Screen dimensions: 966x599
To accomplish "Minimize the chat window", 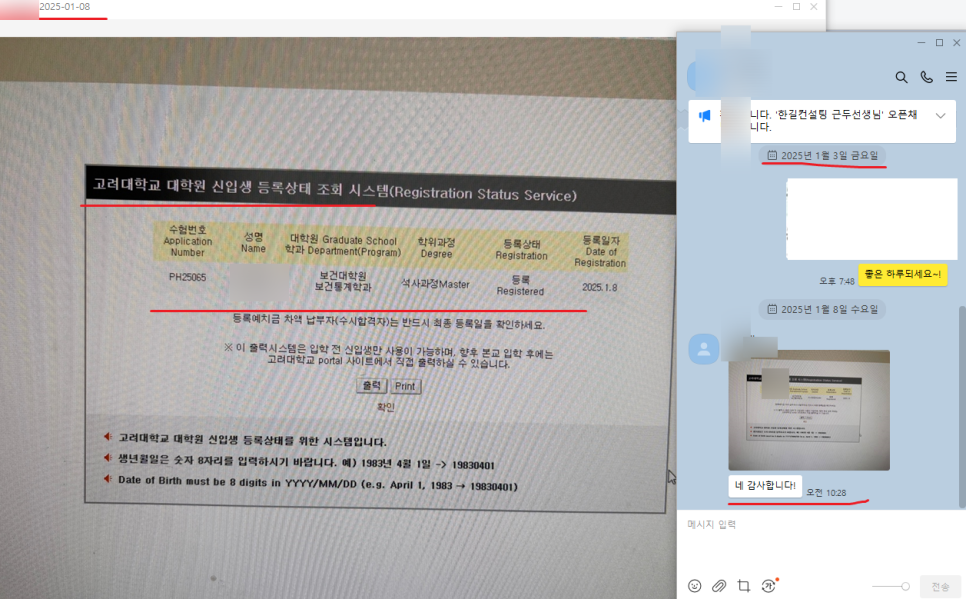I will click(921, 43).
